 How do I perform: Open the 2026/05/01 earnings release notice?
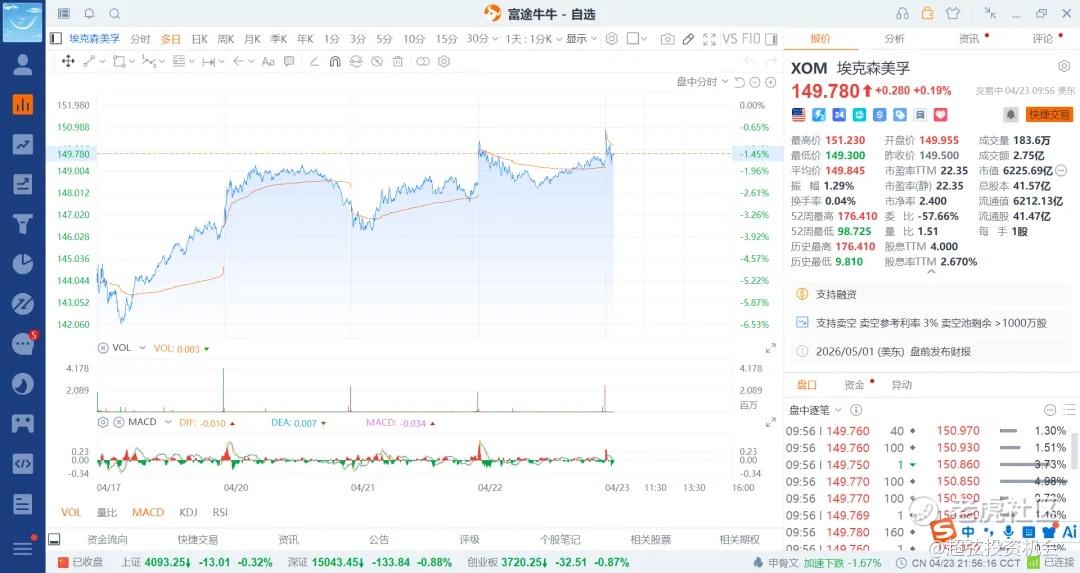point(932,351)
